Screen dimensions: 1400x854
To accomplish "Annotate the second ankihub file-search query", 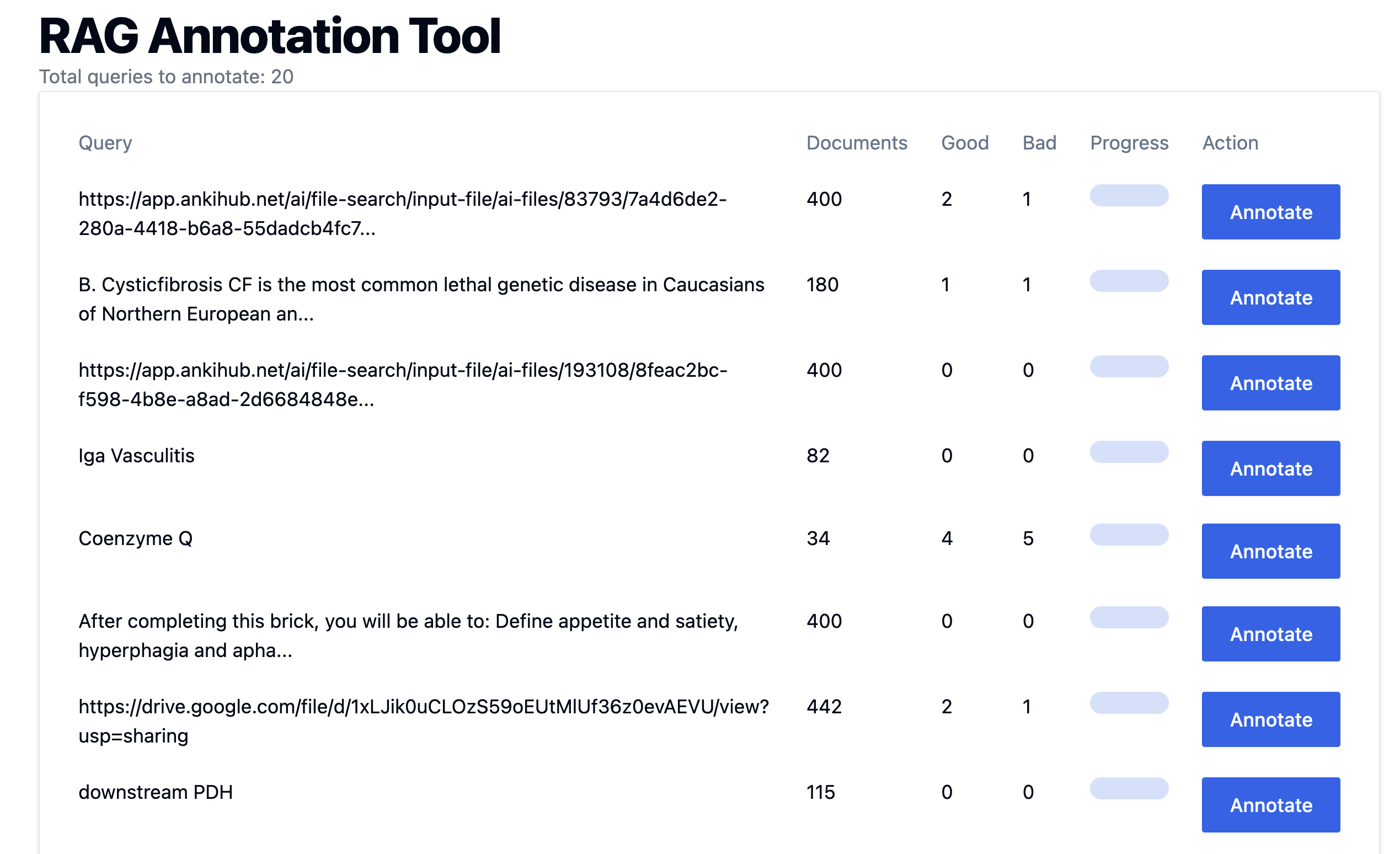I will pos(1270,382).
